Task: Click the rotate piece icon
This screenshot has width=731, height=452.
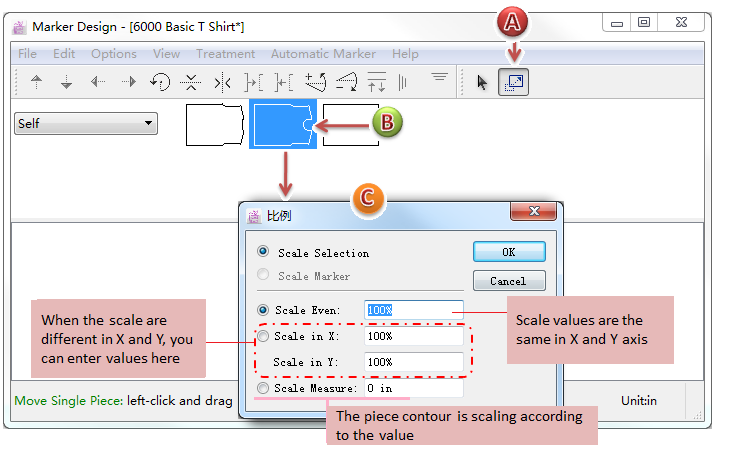Action: [x=160, y=83]
